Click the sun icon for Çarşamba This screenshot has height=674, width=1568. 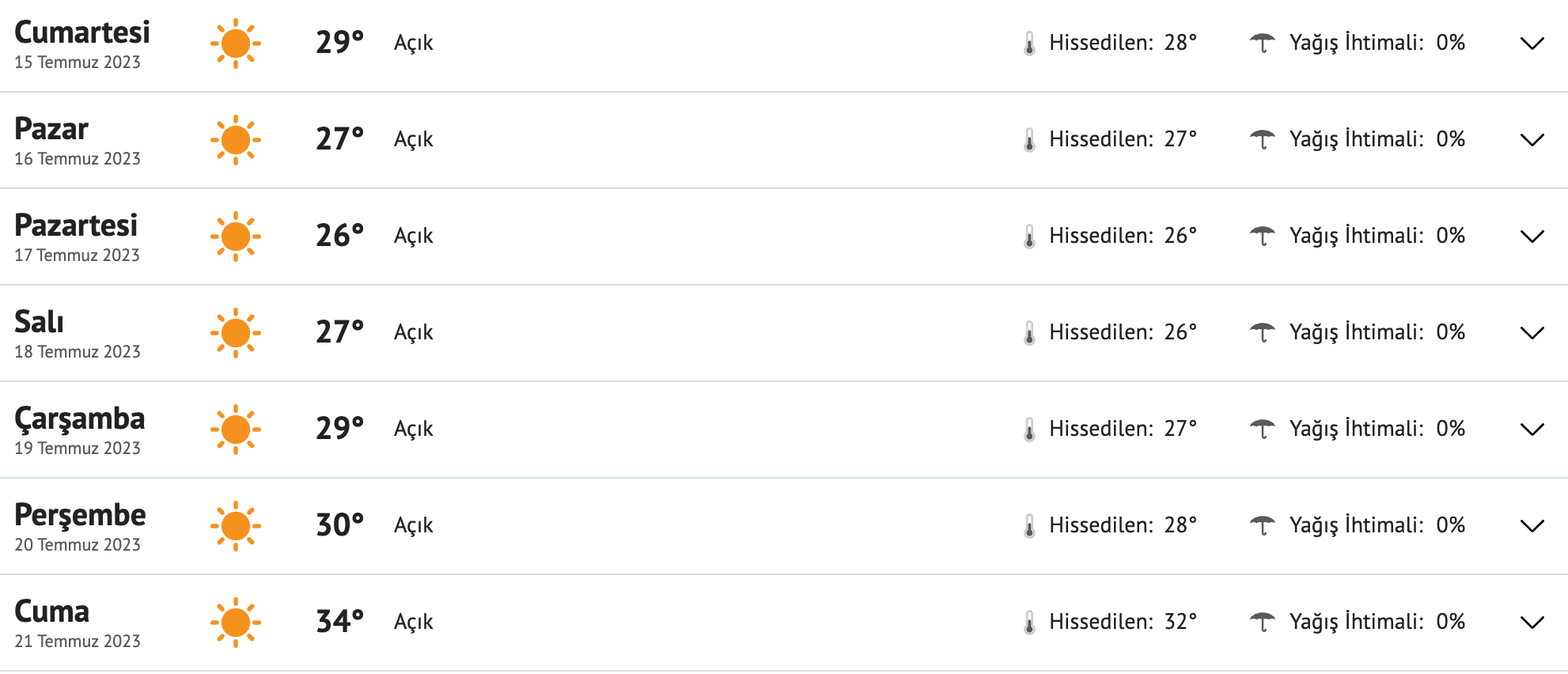point(236,430)
